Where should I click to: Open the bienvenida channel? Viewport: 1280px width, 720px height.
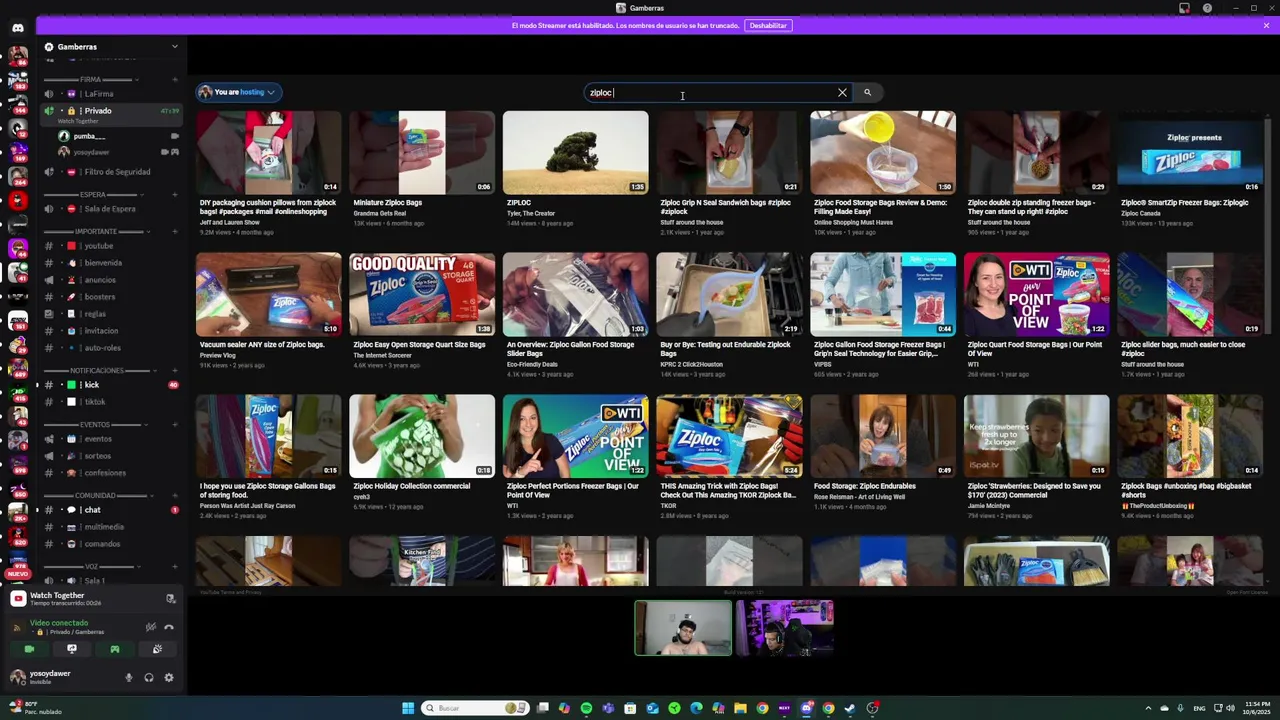point(110,263)
